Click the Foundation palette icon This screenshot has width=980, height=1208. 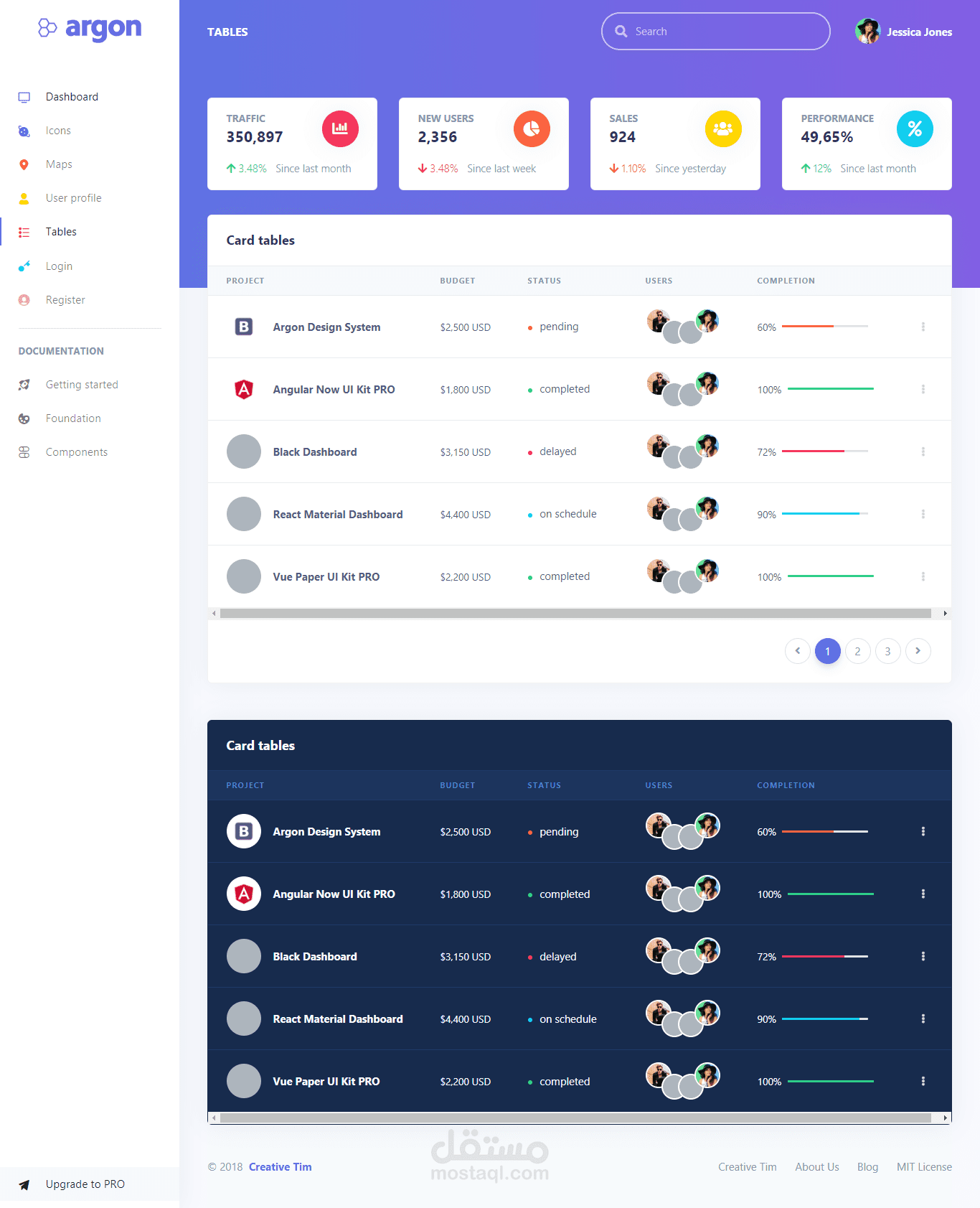24,418
